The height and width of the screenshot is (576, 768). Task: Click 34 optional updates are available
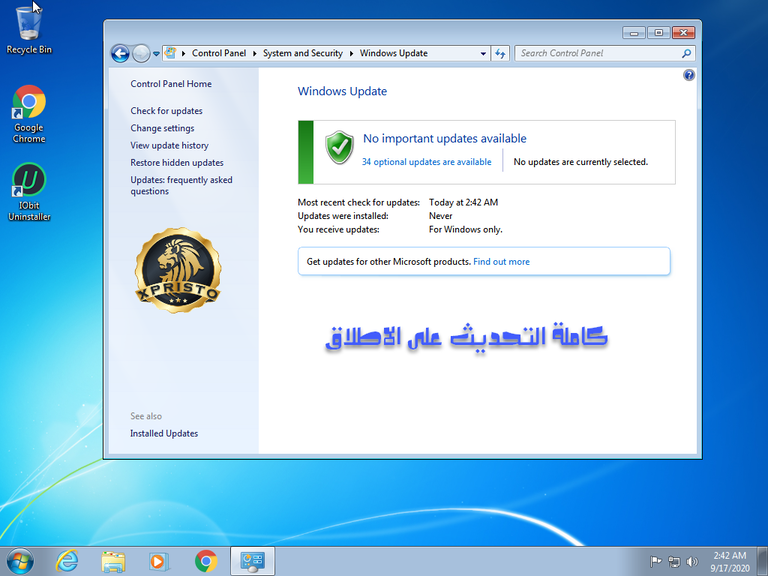tap(427, 162)
